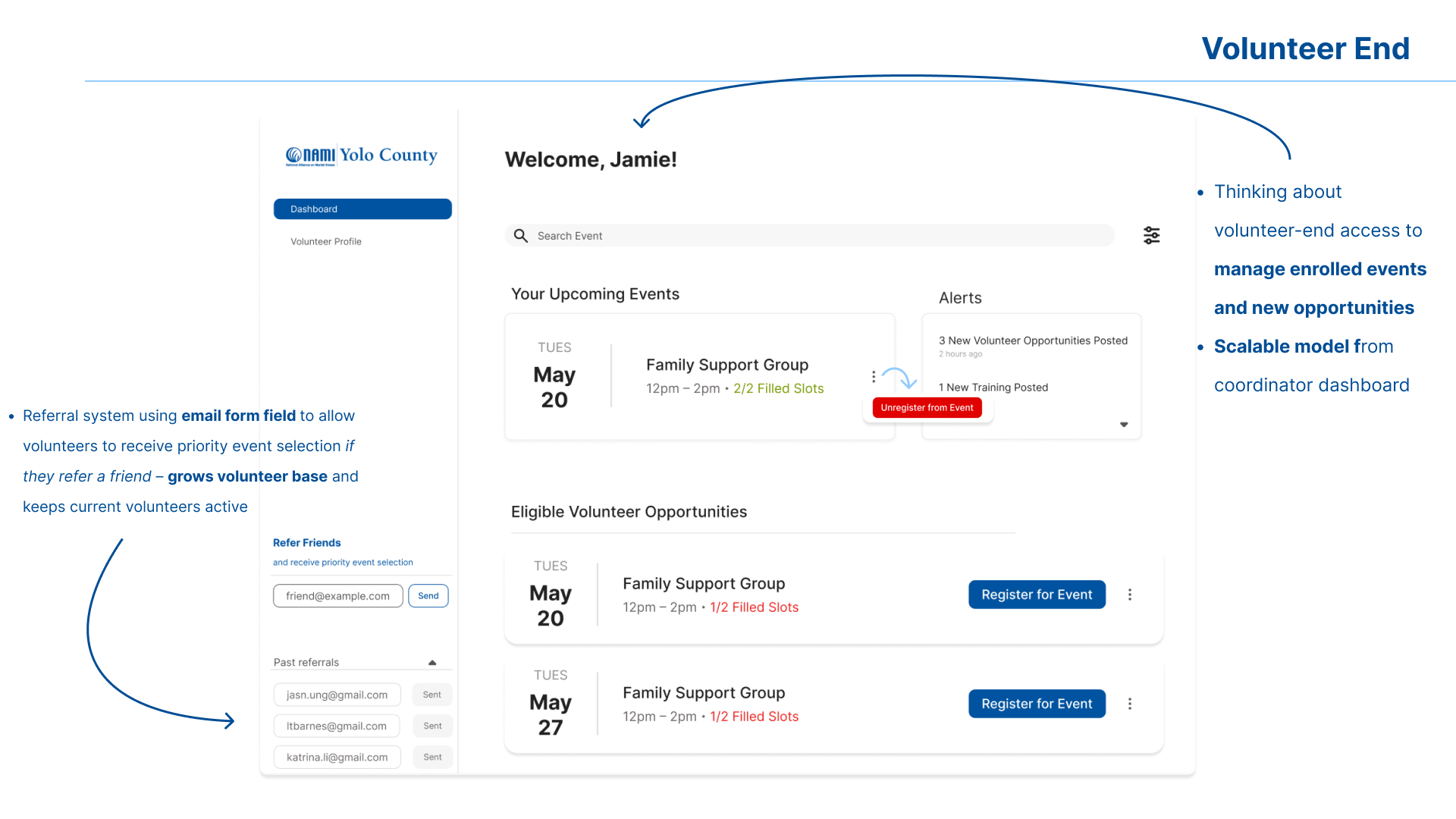Image resolution: width=1456 pixels, height=819 pixels.
Task: Click the friend@example.com email field
Action: click(337, 596)
